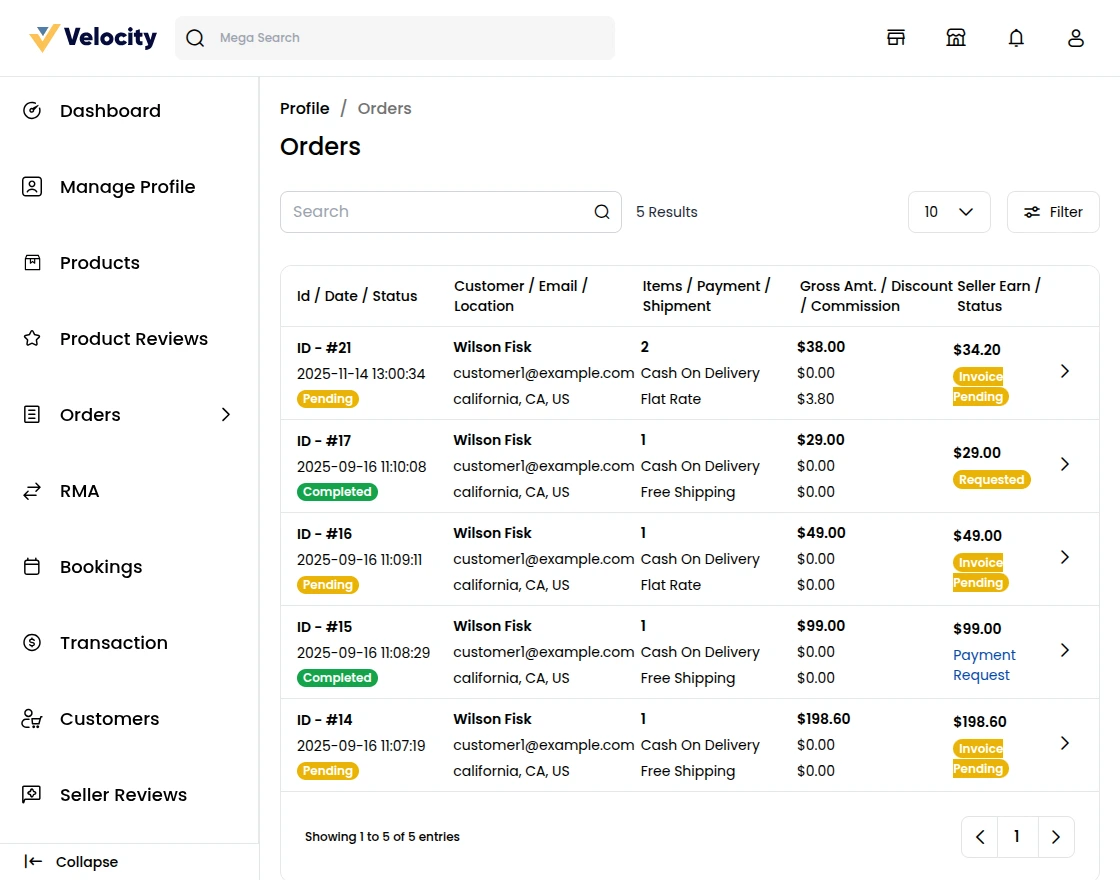Open order #21 details chevron
Viewport: 1120px width, 880px height.
coord(1065,371)
